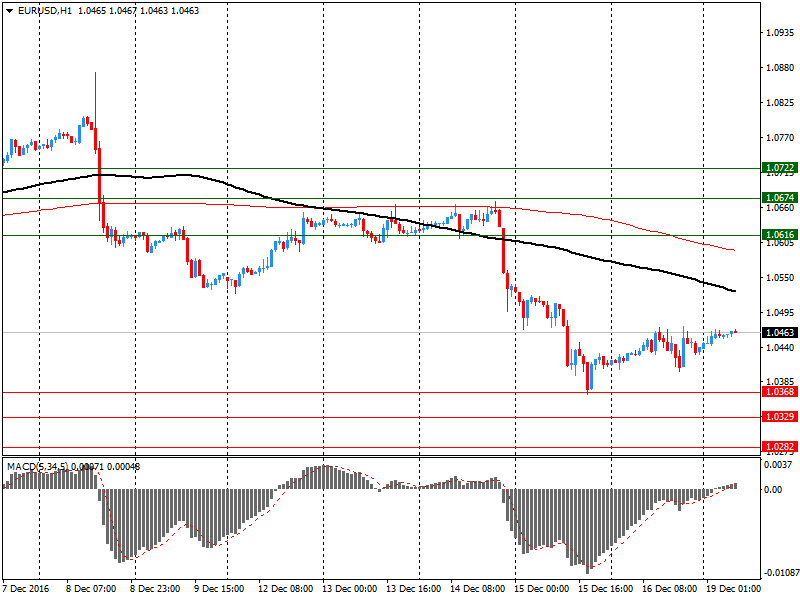Click the 1.0660 price scale value
The height and width of the screenshot is (600, 800).
click(x=780, y=208)
